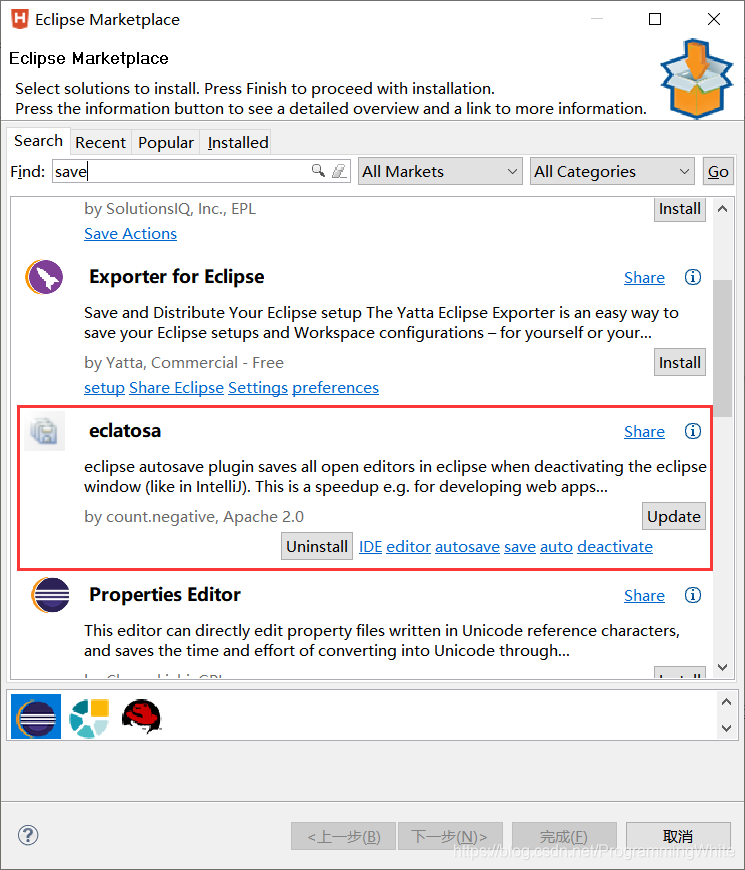Image resolution: width=745 pixels, height=870 pixels.
Task: Click the search magnifier icon in Find field
Action: (x=318, y=170)
